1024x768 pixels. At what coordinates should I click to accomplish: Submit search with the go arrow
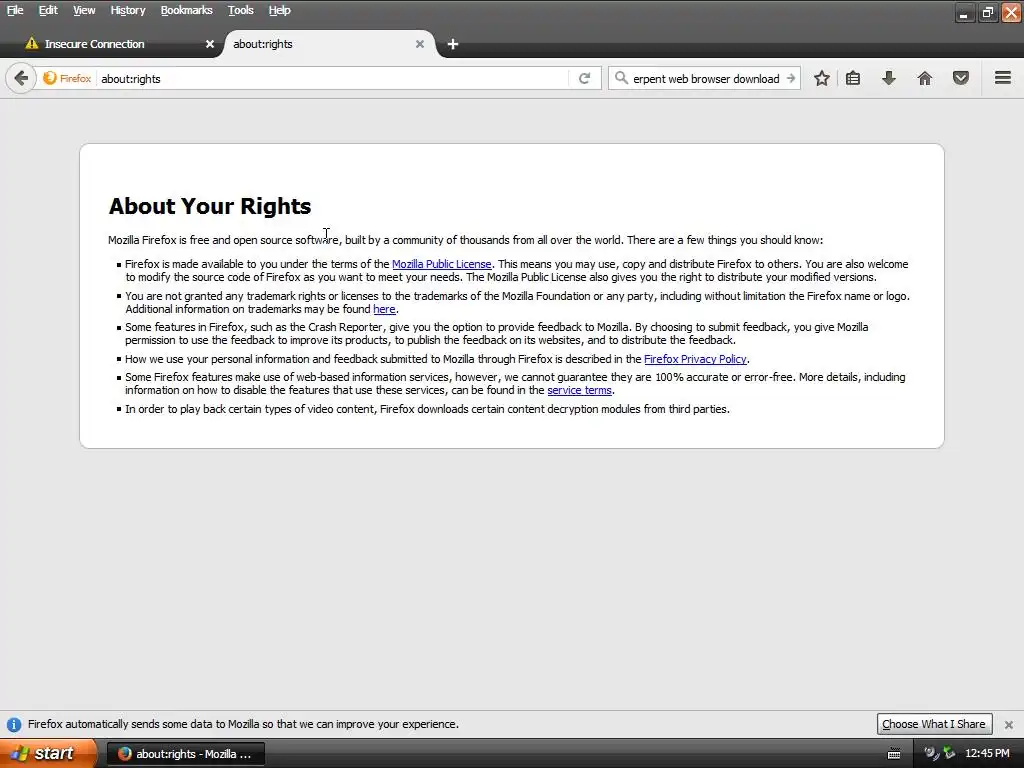791,78
